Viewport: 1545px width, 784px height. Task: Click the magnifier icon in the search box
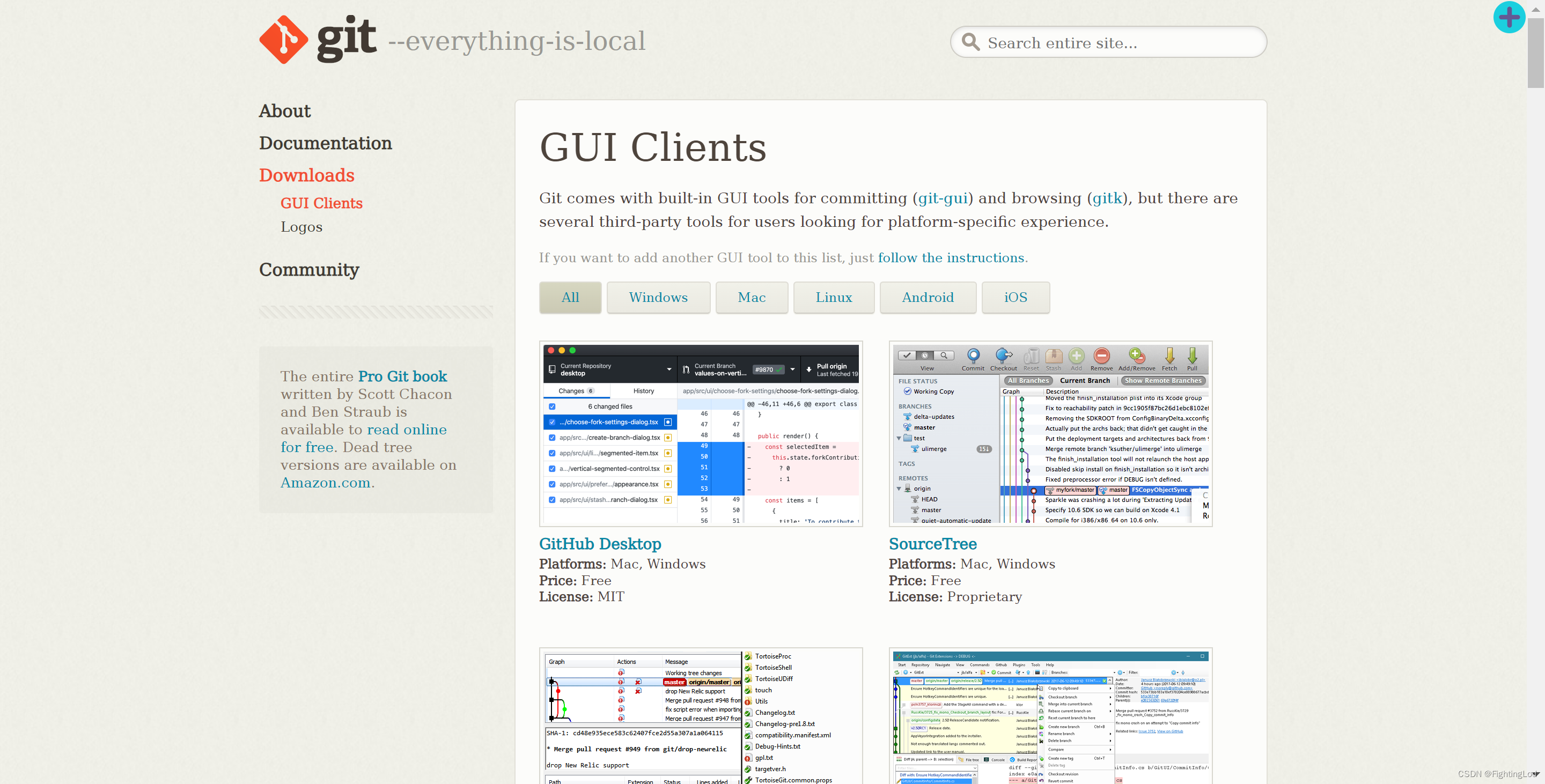pos(970,42)
